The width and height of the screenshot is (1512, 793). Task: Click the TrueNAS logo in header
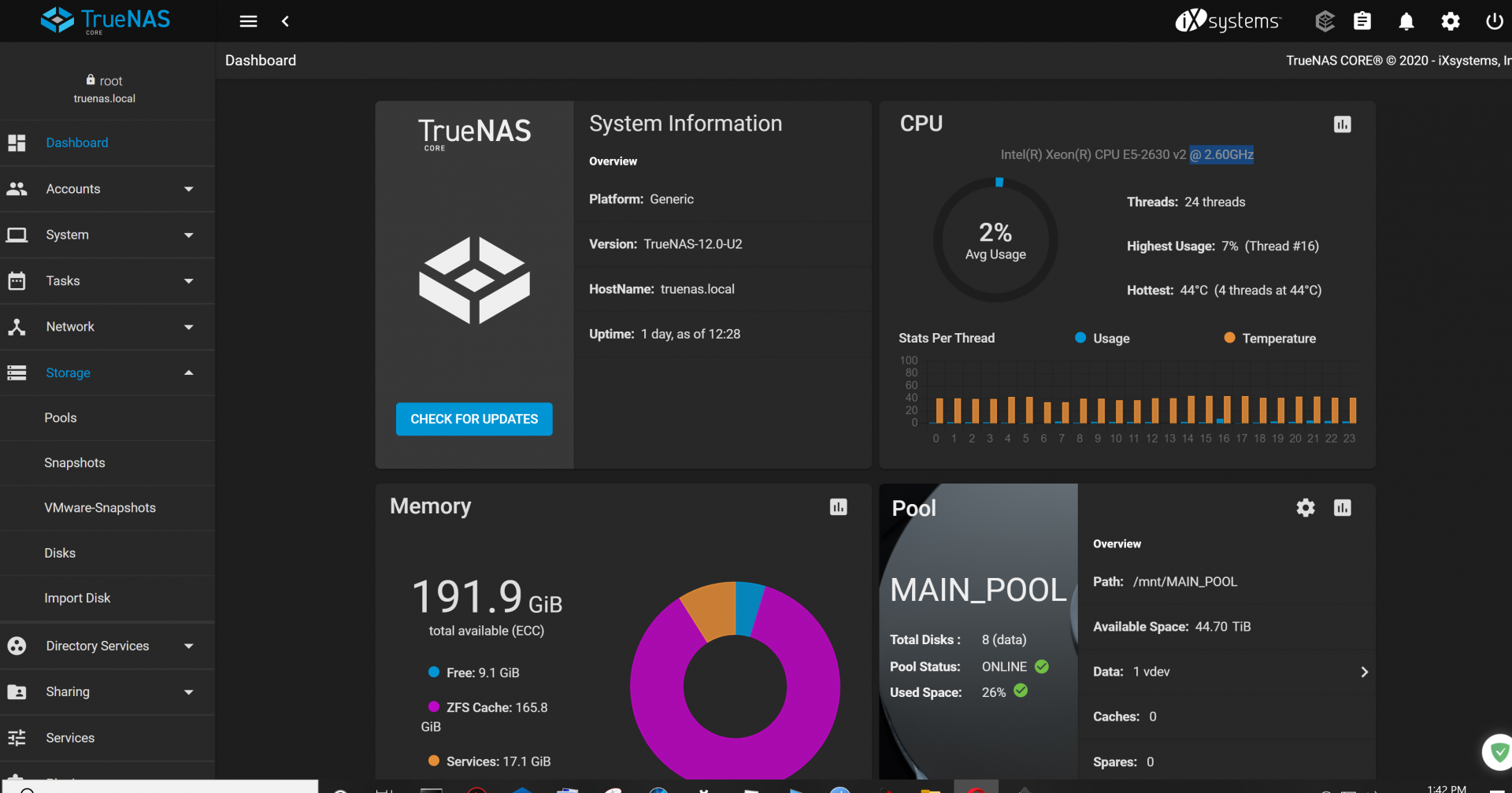[106, 20]
